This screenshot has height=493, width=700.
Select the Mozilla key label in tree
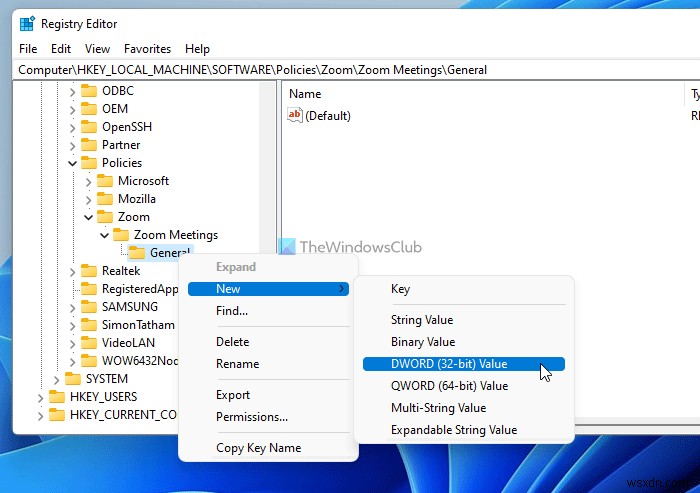tap(137, 199)
